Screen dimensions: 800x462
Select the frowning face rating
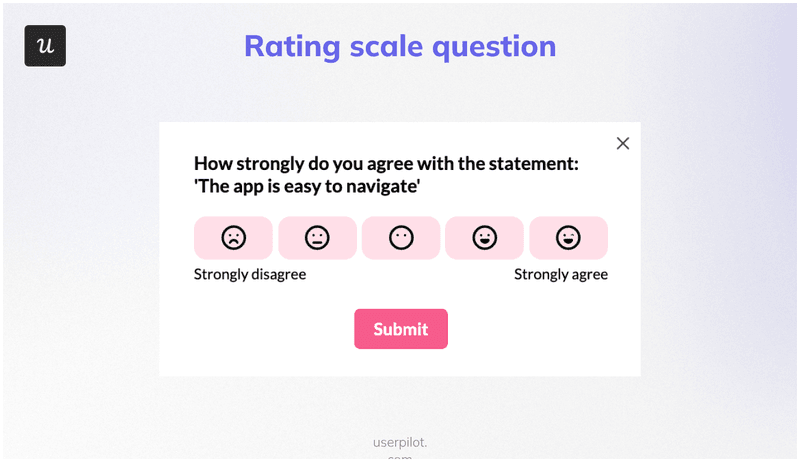click(233, 238)
